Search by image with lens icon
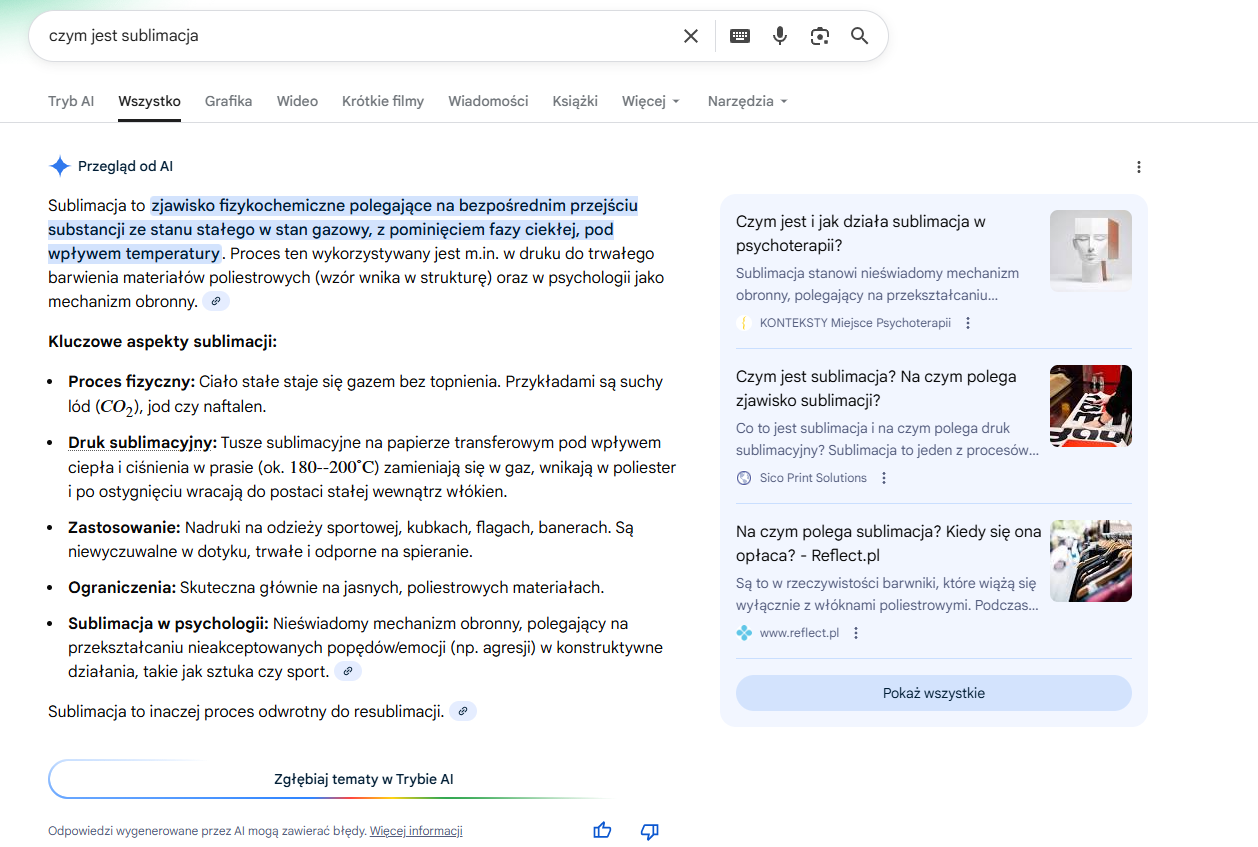The width and height of the screenshot is (1258, 847). pyautogui.click(x=820, y=36)
